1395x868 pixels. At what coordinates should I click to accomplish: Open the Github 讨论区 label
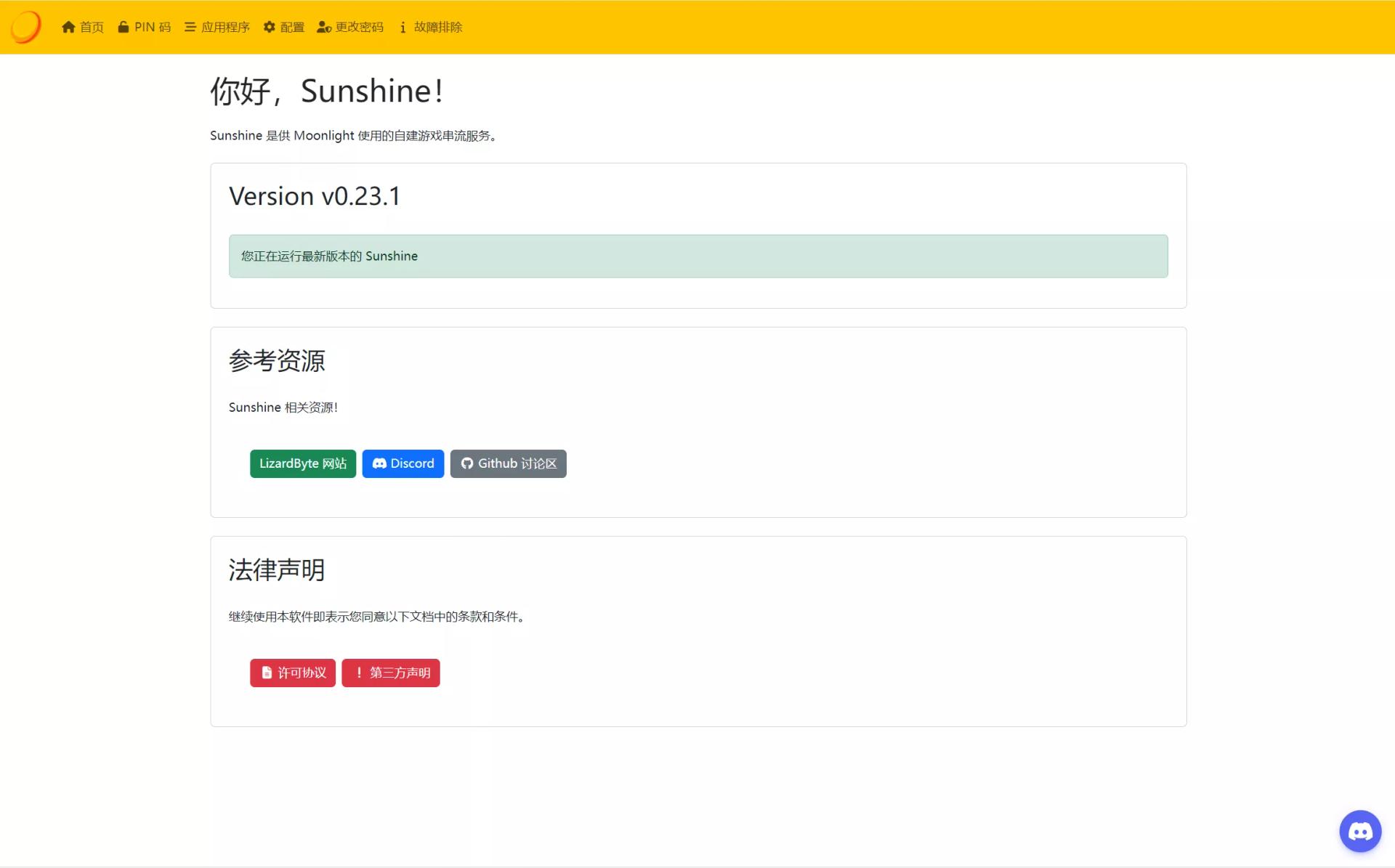pos(517,463)
